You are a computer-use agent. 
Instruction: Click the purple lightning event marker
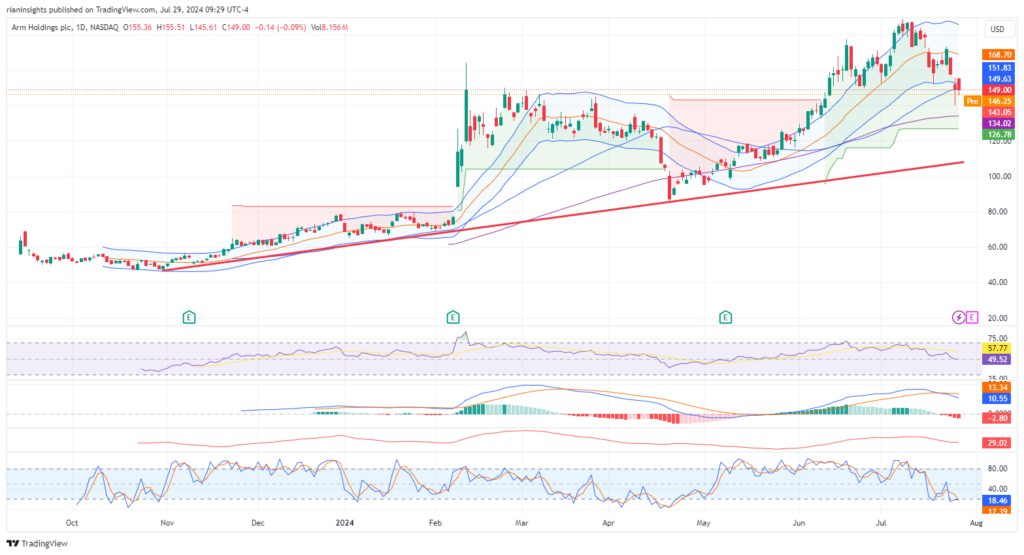coord(958,317)
